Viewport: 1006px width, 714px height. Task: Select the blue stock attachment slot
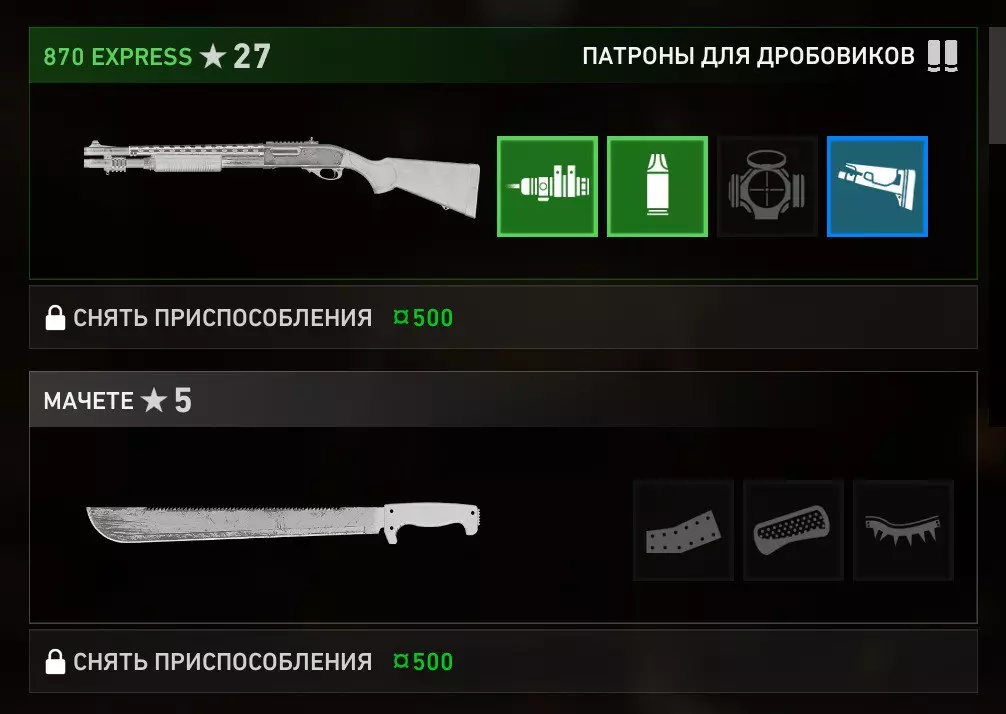(x=877, y=186)
